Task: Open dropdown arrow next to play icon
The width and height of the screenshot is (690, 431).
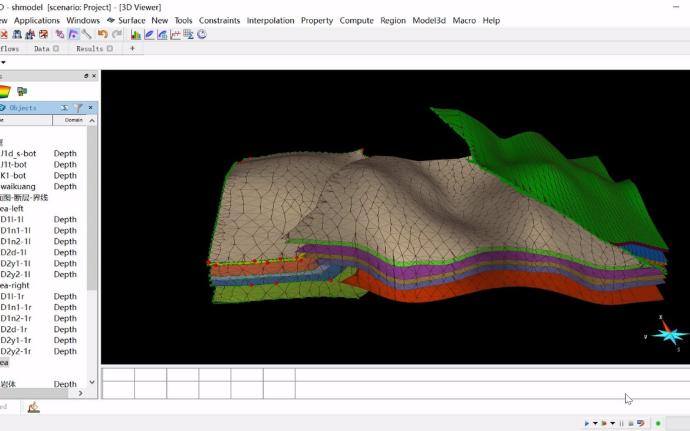Action: point(595,424)
